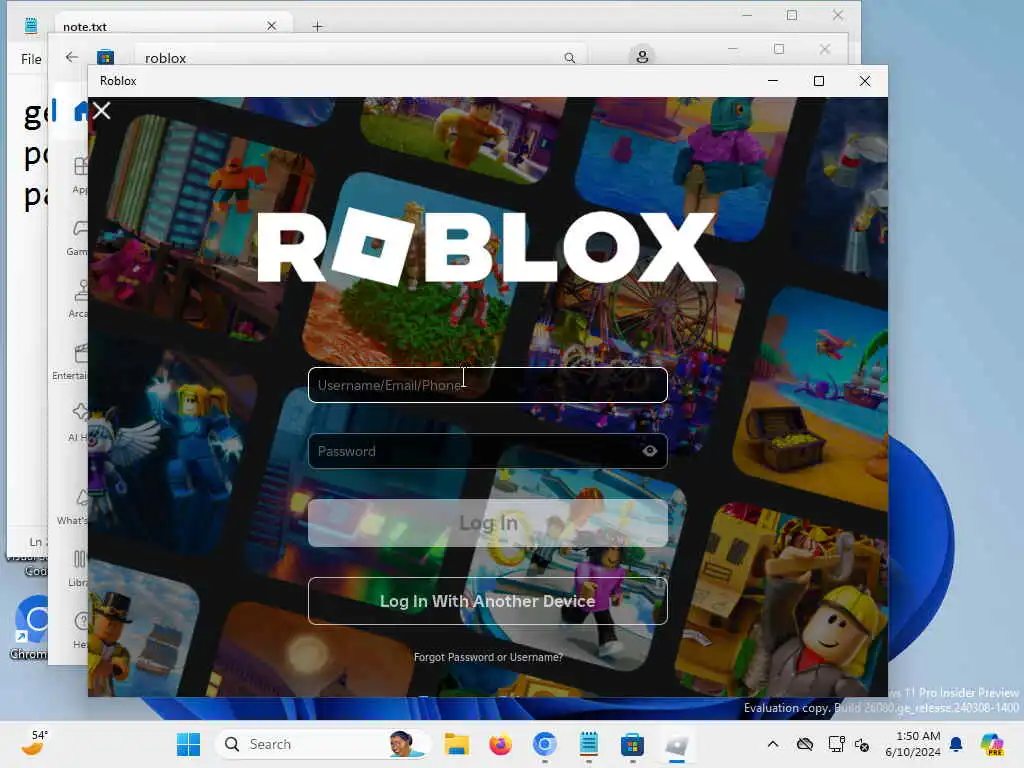The height and width of the screenshot is (768, 1024).
Task: Open the cloud sync tray icon
Action: pyautogui.click(x=805, y=744)
